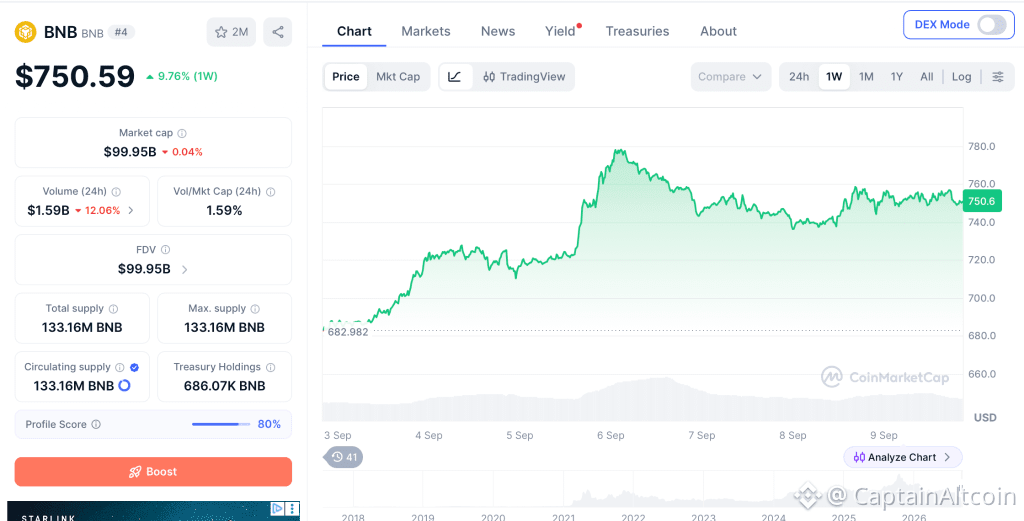This screenshot has width=1024, height=521.
Task: Switch the chart to Mkt Cap view
Action: [398, 76]
